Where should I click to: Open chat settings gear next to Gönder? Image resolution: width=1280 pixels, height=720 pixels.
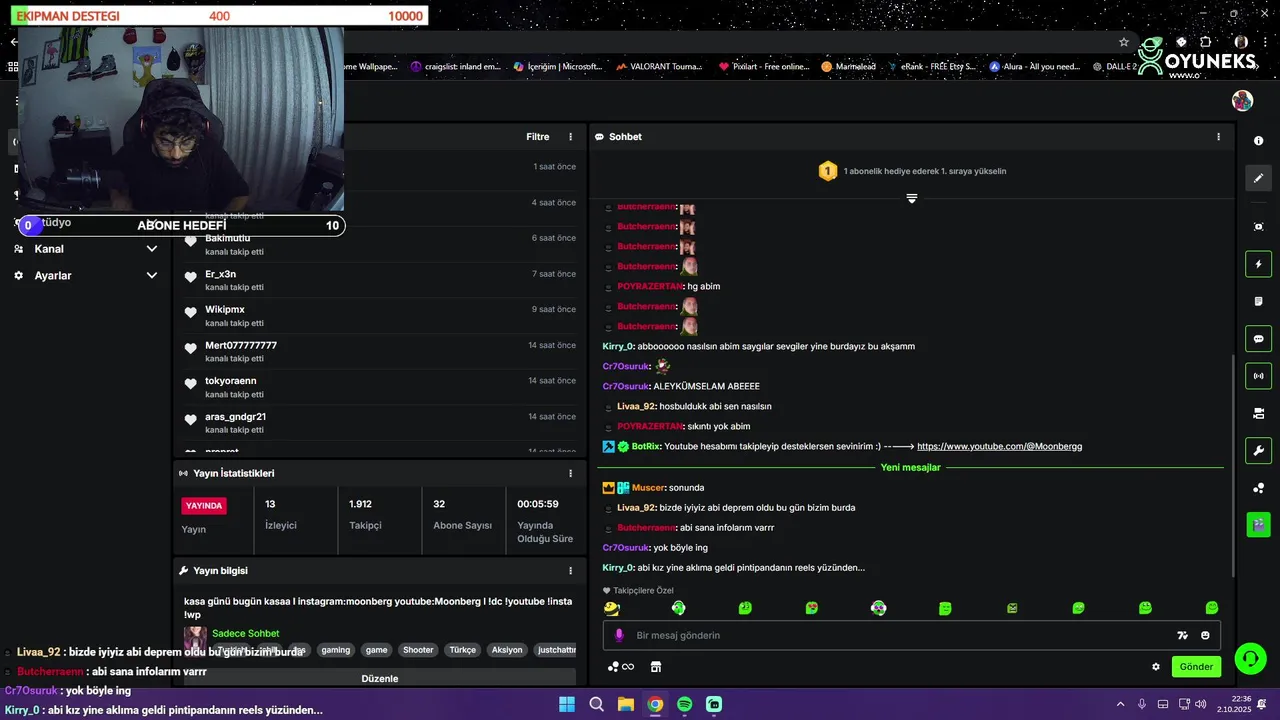pyautogui.click(x=1156, y=667)
